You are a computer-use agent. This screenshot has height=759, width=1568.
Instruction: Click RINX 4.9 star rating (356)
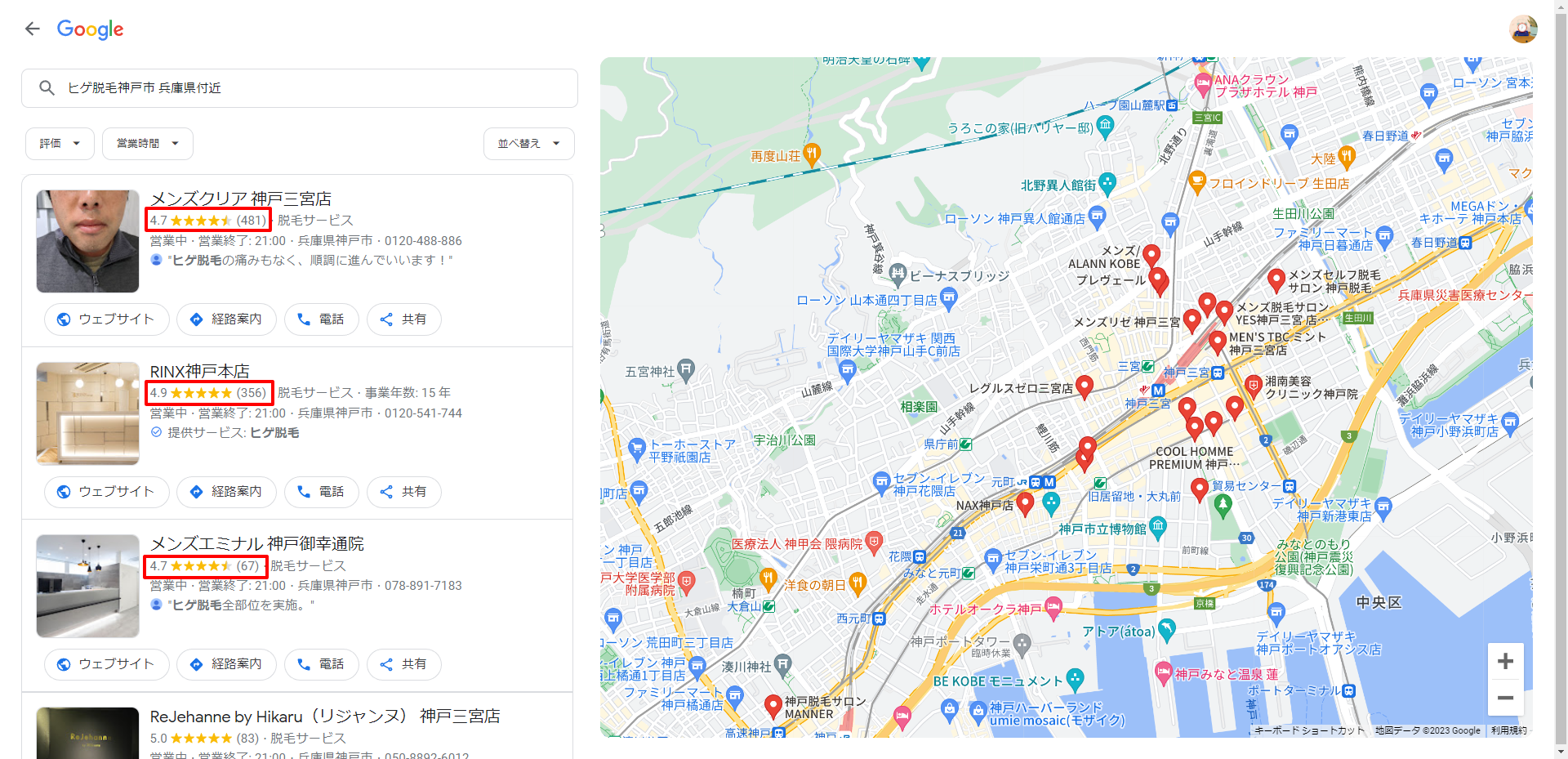pyautogui.click(x=208, y=392)
